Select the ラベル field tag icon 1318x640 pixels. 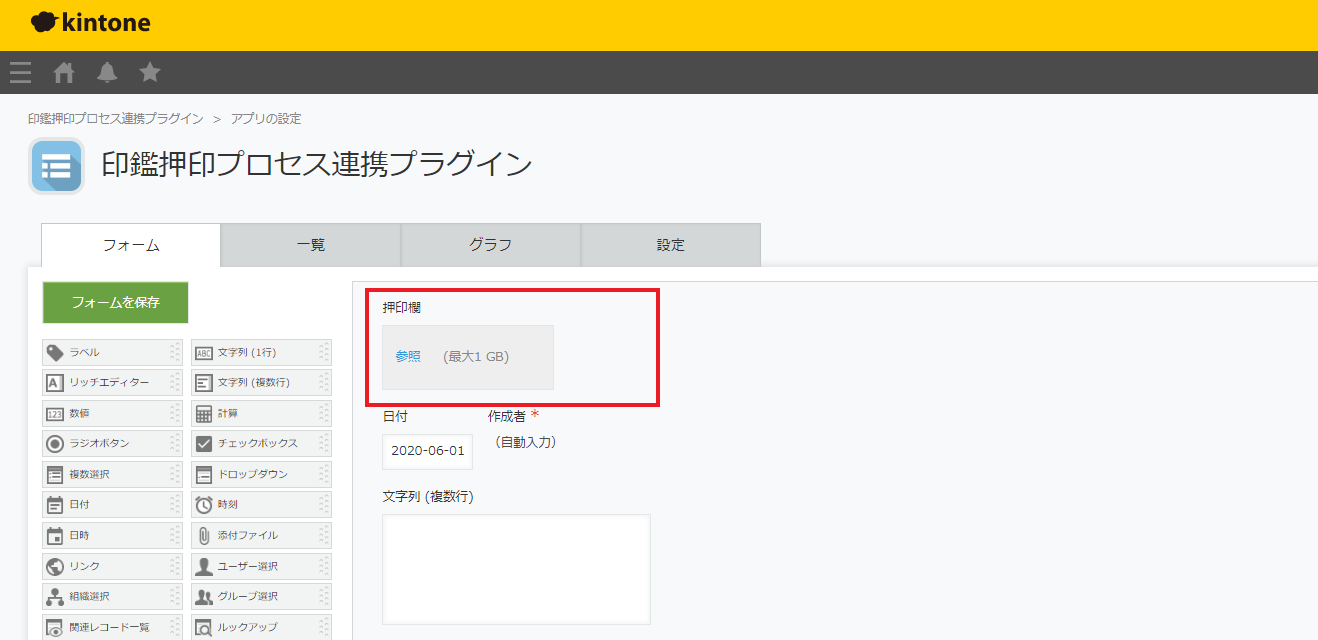56,352
